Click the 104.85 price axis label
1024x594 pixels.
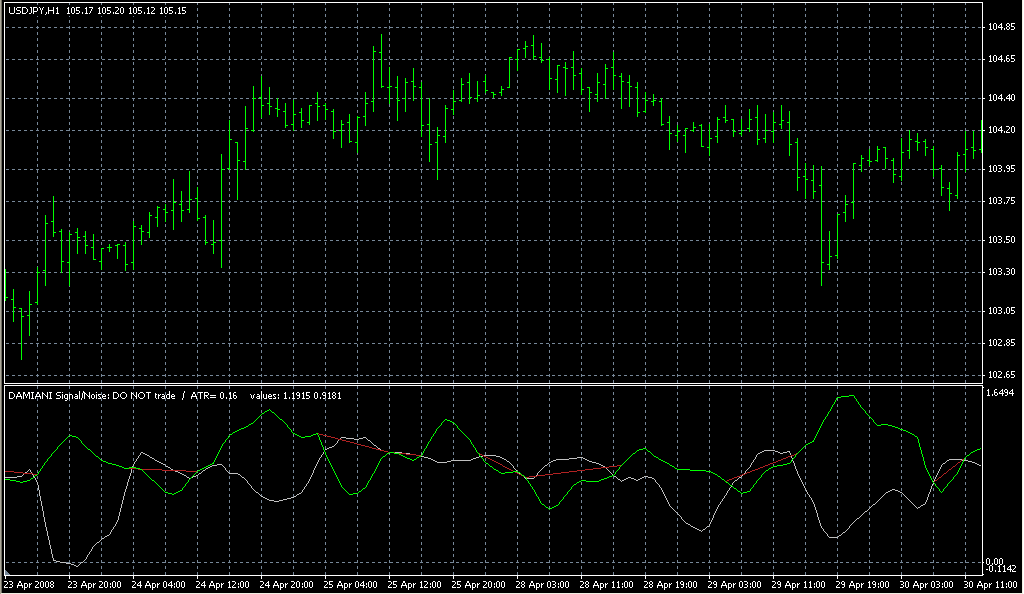click(x=1001, y=27)
